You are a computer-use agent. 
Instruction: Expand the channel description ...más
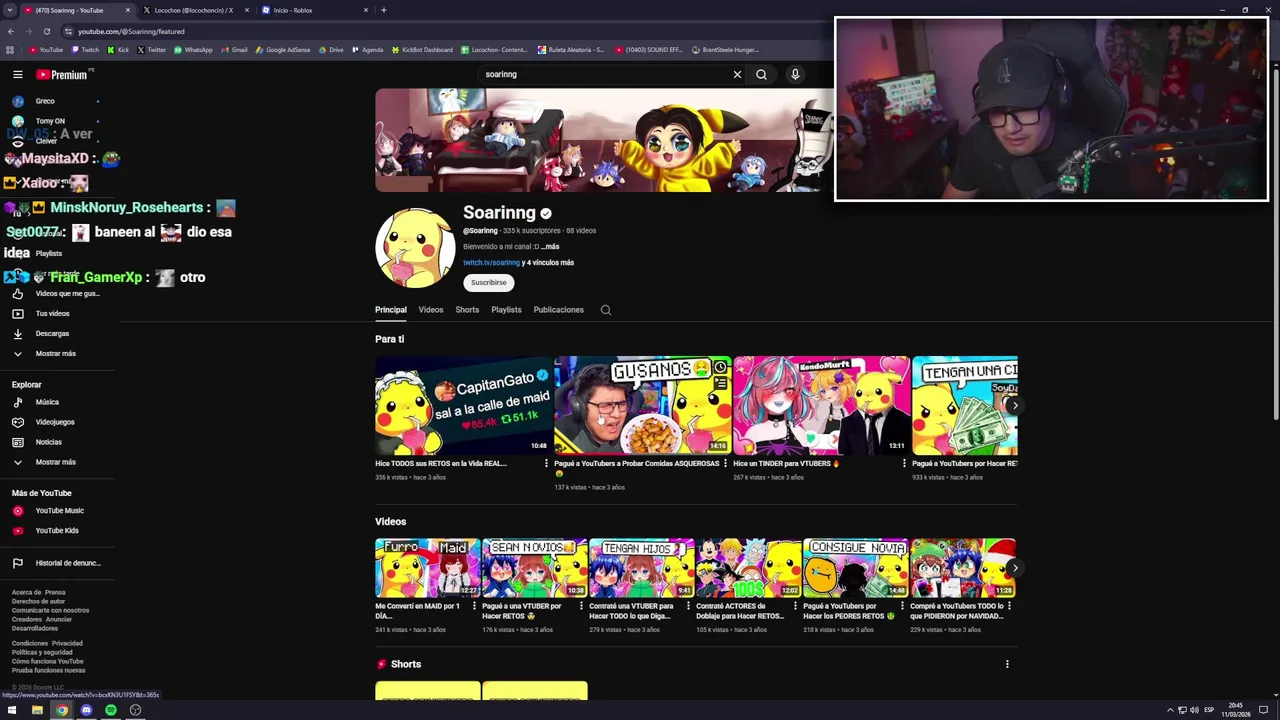[x=550, y=247]
